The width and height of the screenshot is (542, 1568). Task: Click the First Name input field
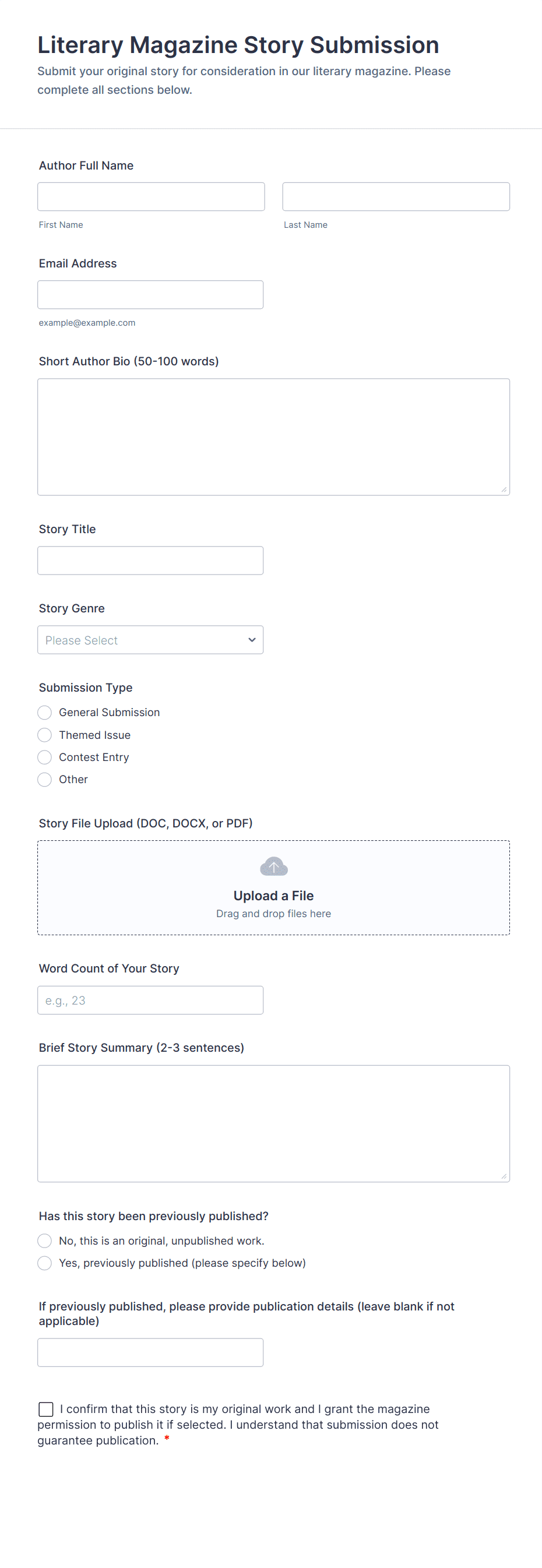click(x=151, y=196)
